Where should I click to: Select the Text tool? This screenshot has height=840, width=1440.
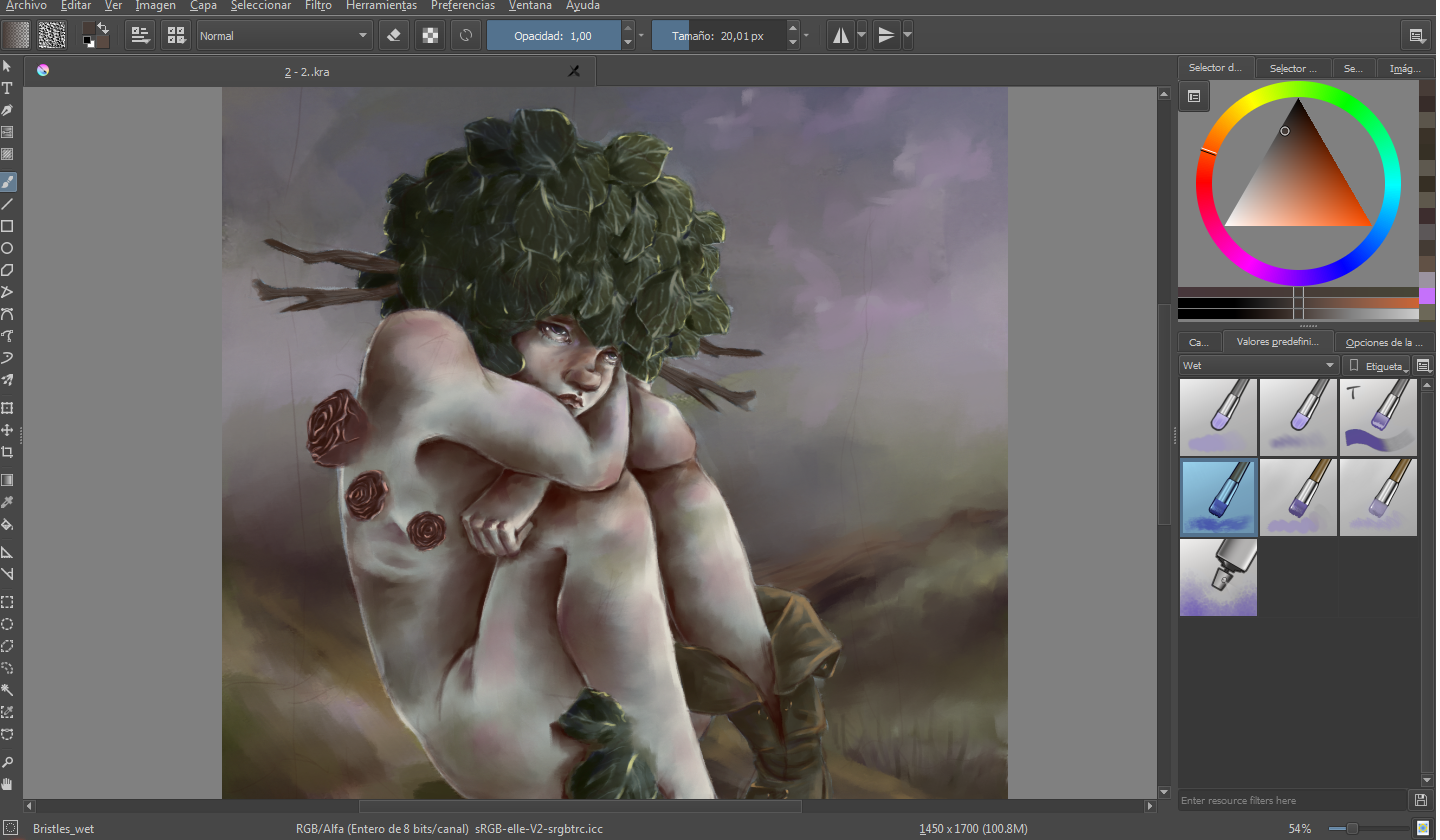(x=7, y=87)
